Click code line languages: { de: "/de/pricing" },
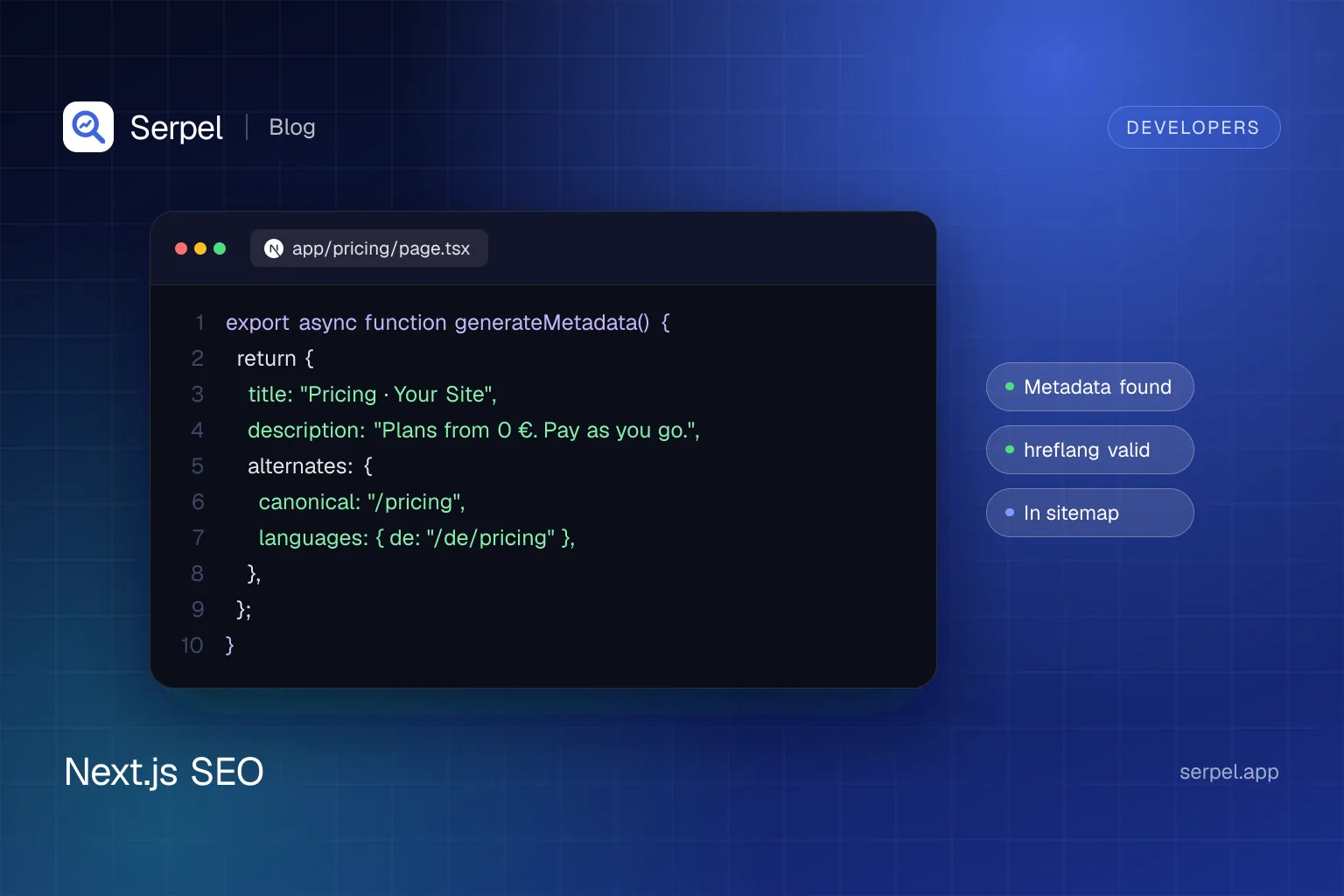This screenshot has height=896, width=1344. pyautogui.click(x=416, y=538)
